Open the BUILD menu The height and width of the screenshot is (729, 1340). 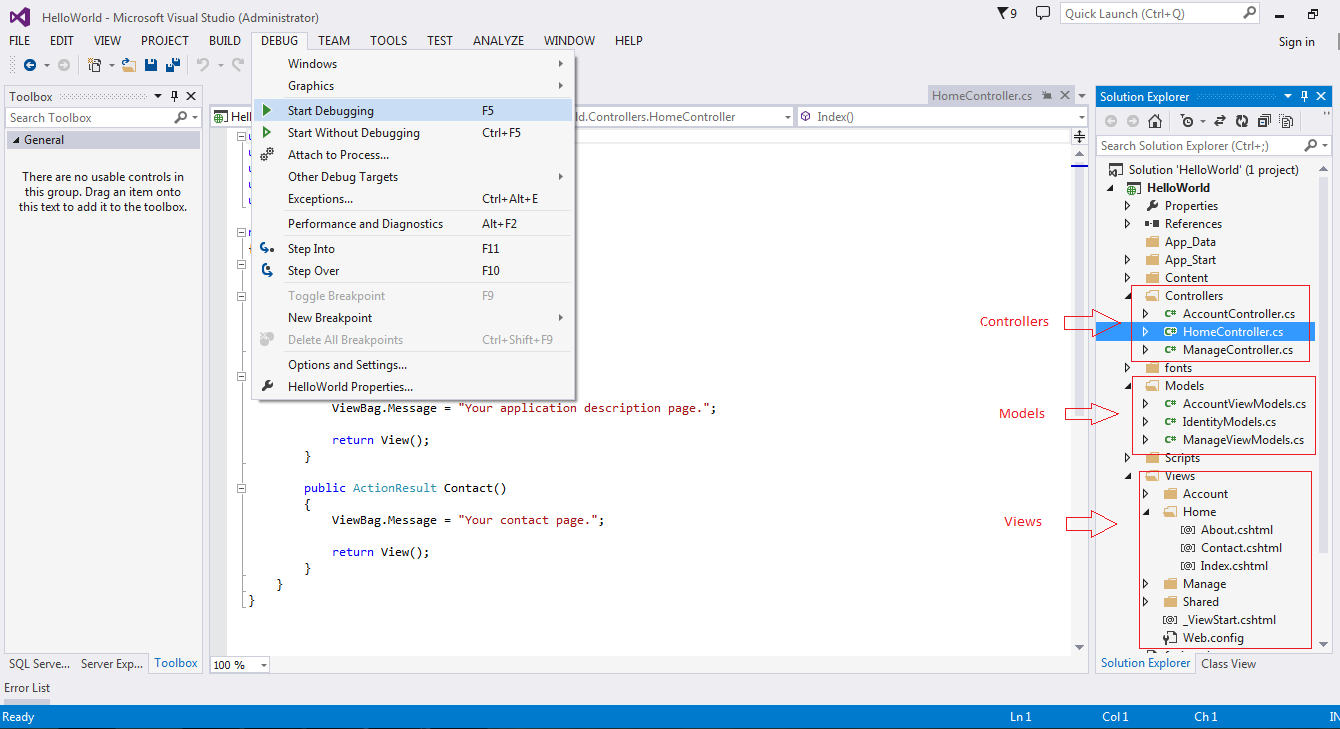(225, 41)
